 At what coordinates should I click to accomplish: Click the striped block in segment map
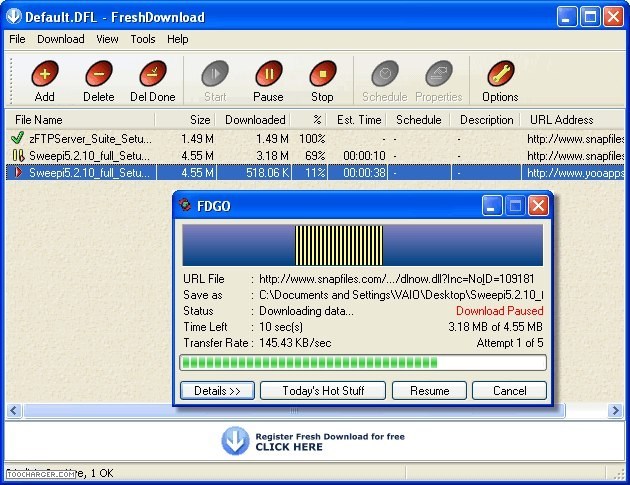(x=339, y=245)
